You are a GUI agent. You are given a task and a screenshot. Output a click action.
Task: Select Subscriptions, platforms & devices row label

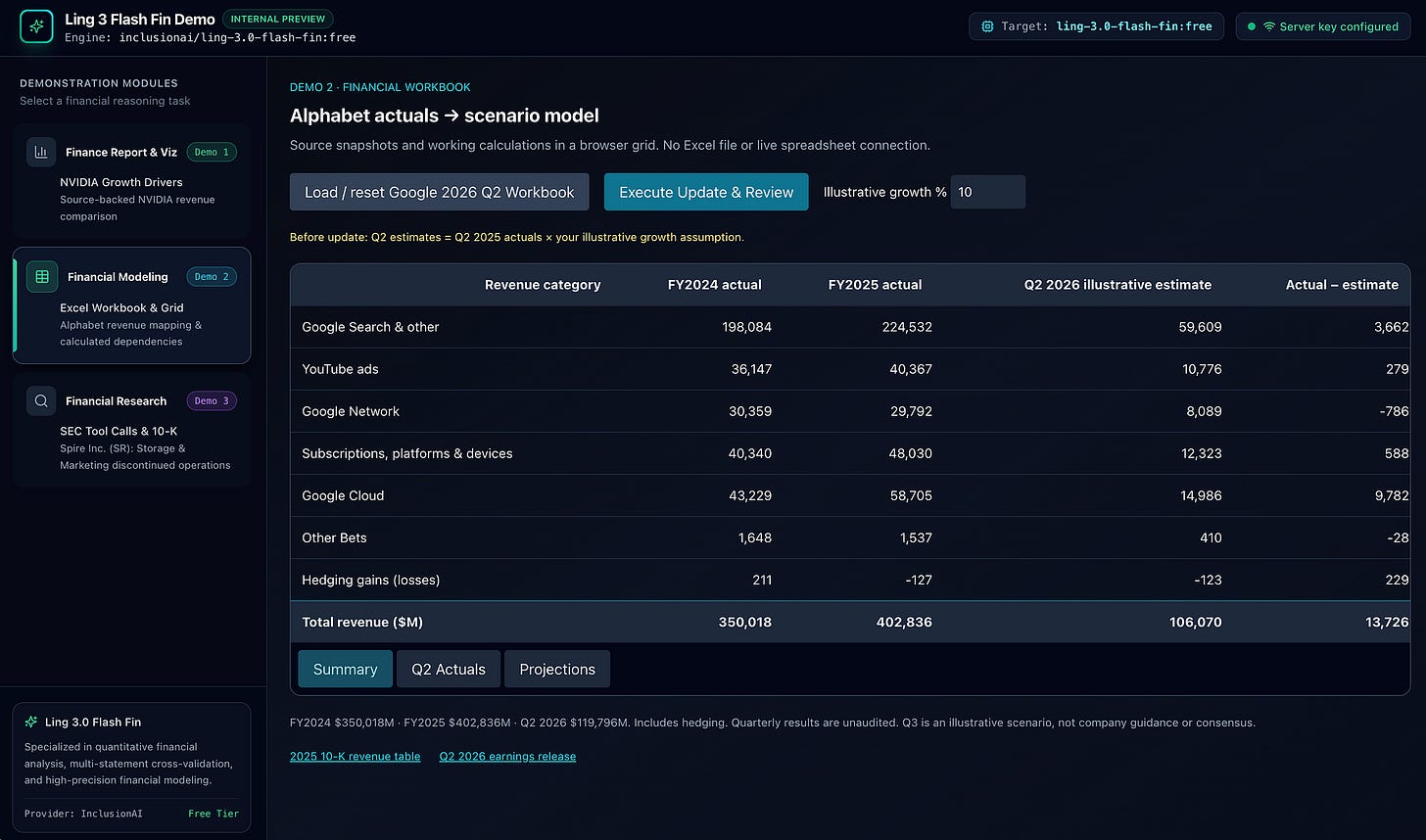pos(407,453)
